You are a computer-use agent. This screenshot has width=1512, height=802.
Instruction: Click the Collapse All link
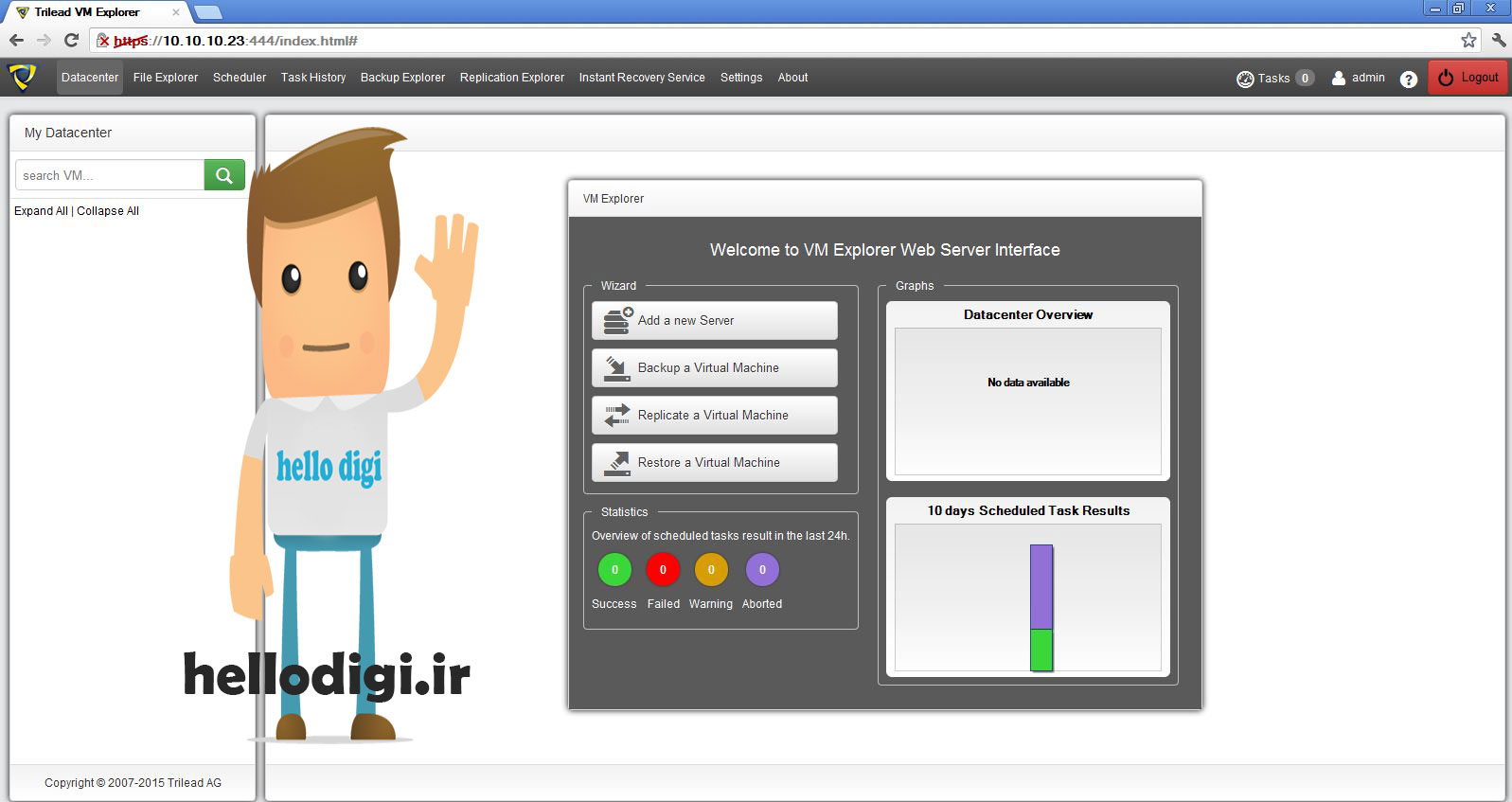(x=108, y=211)
